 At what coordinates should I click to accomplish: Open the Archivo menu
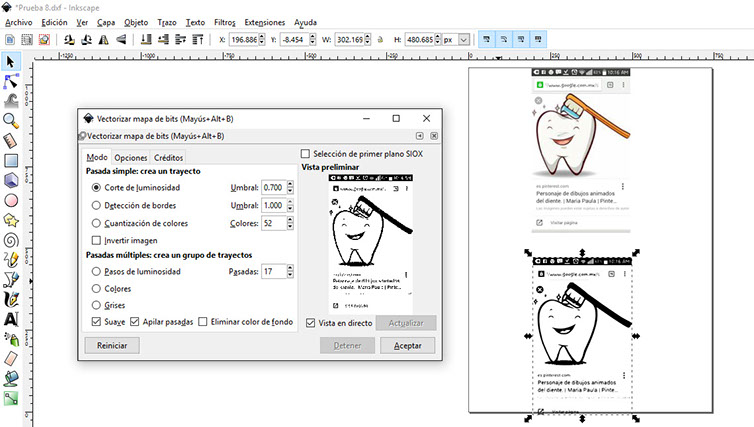(19, 22)
